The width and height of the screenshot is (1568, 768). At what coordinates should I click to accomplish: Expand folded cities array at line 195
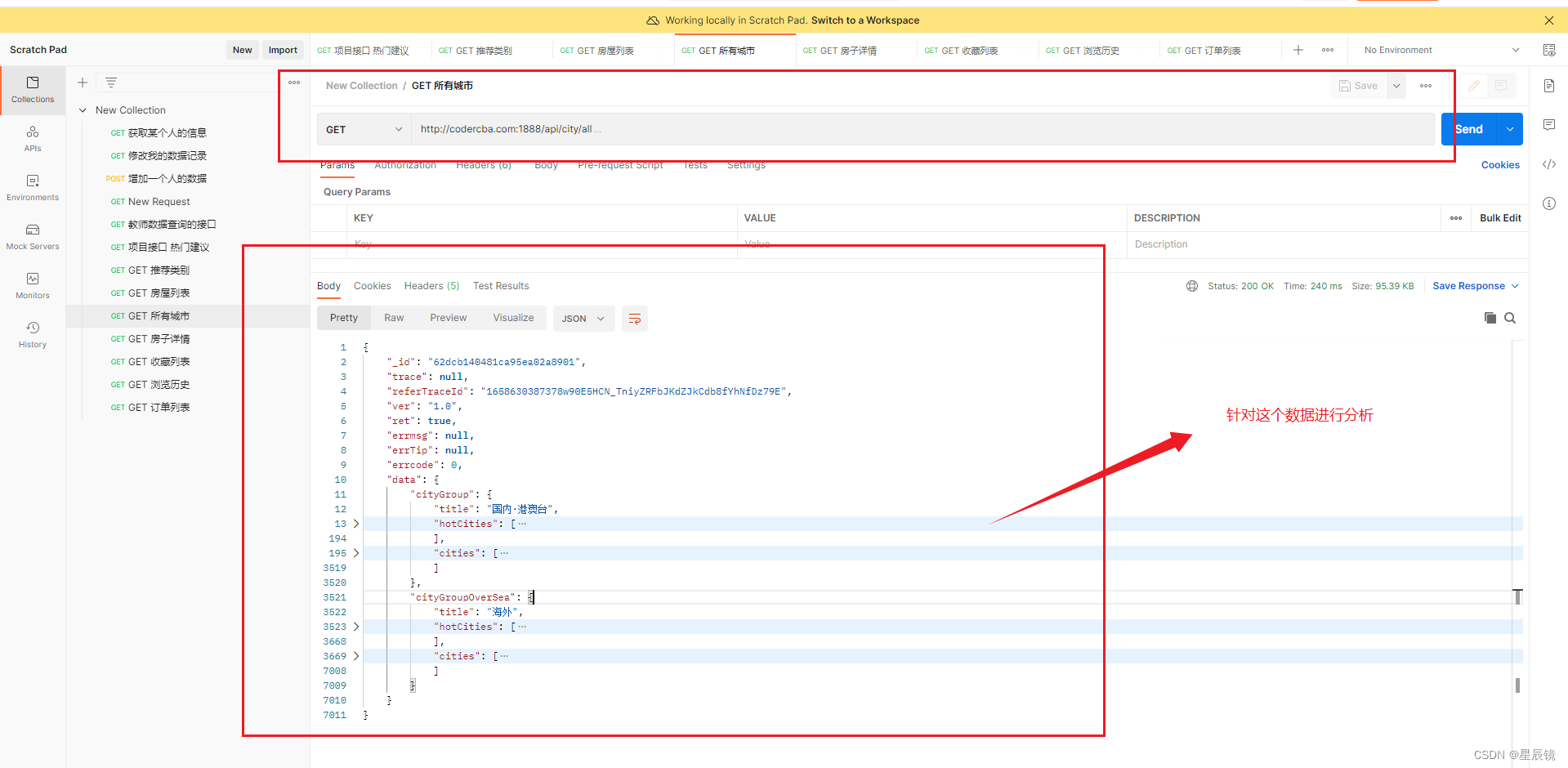[x=356, y=553]
